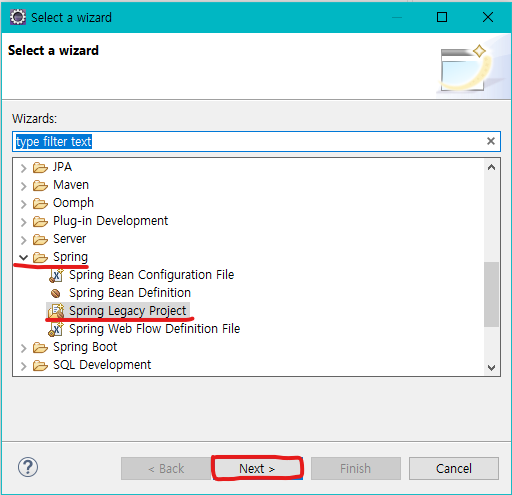Select the Spring Boot label
This screenshot has height=495, width=512.
85,347
